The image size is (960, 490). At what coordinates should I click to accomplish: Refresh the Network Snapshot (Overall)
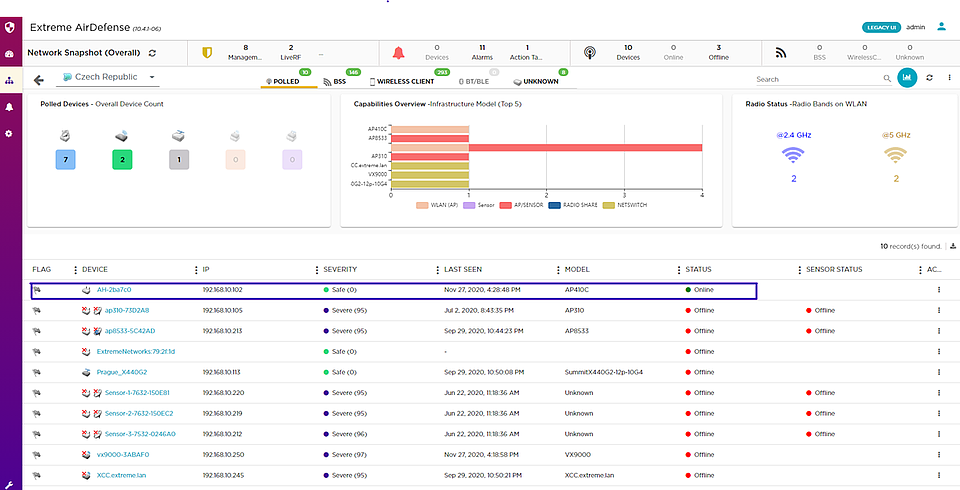pyautogui.click(x=152, y=53)
